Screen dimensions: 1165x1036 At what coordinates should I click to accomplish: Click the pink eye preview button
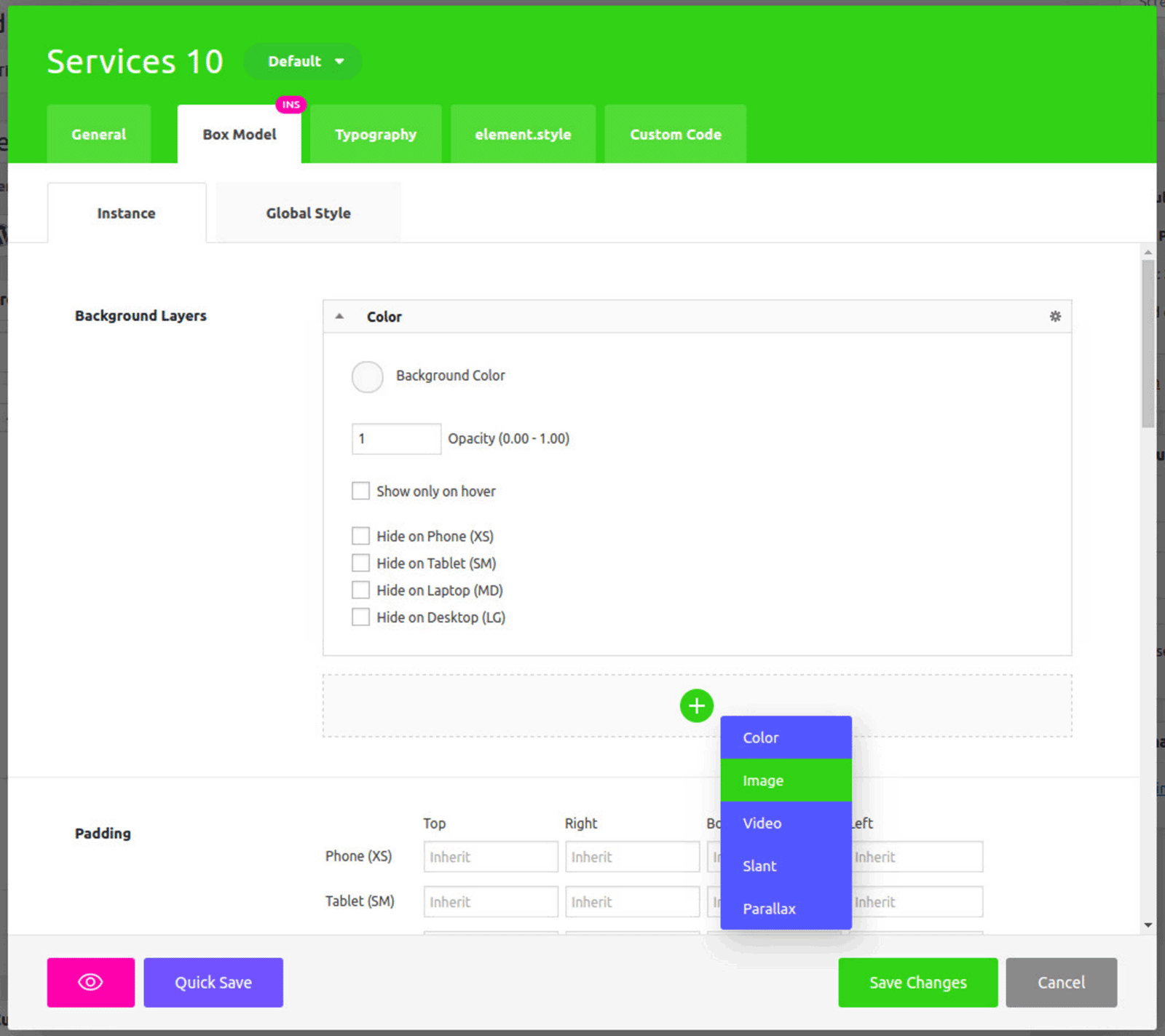point(91,982)
